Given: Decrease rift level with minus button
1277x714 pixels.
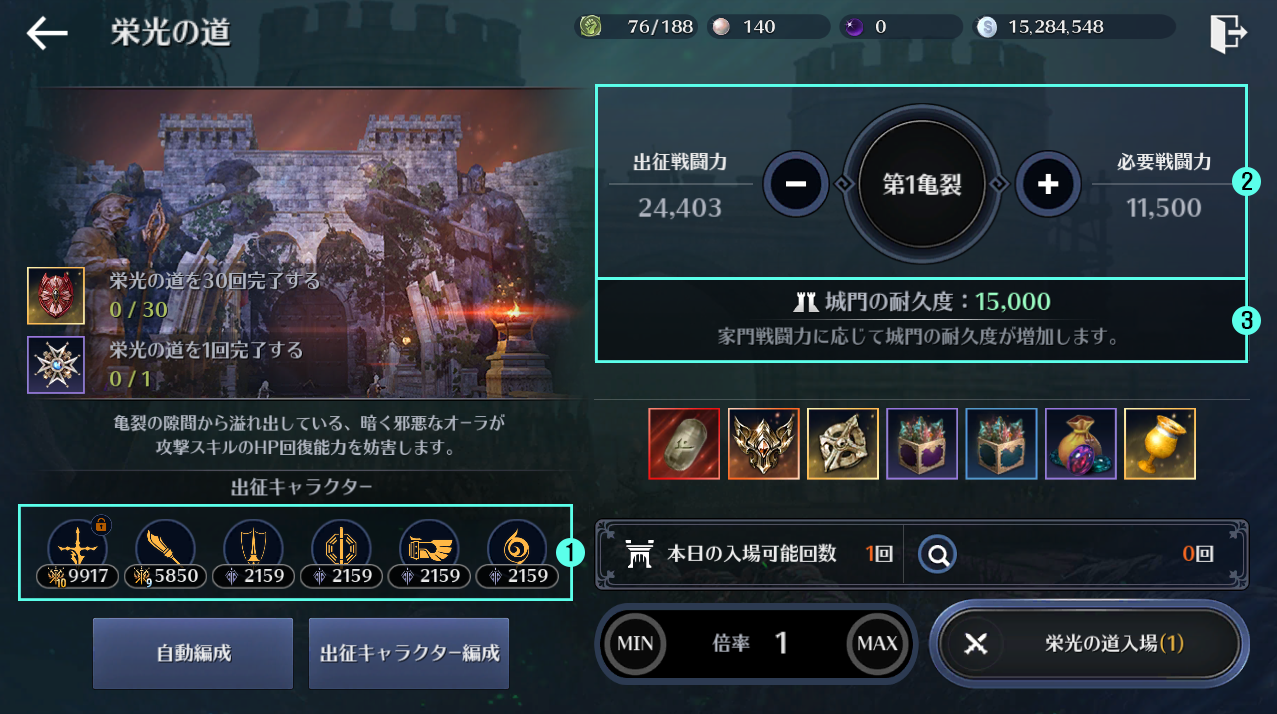Looking at the screenshot, I should pyautogui.click(x=796, y=183).
